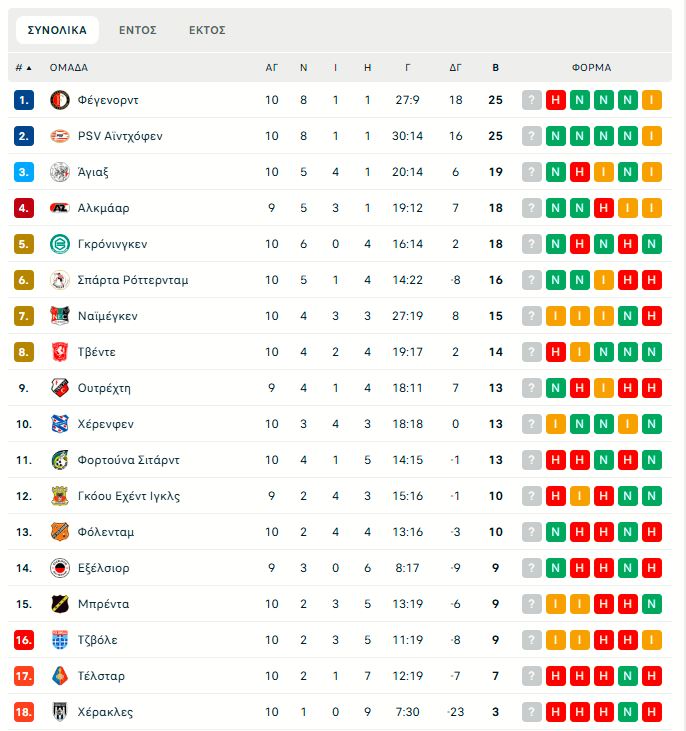Click the AZ Alkmaar club logo

59,208
